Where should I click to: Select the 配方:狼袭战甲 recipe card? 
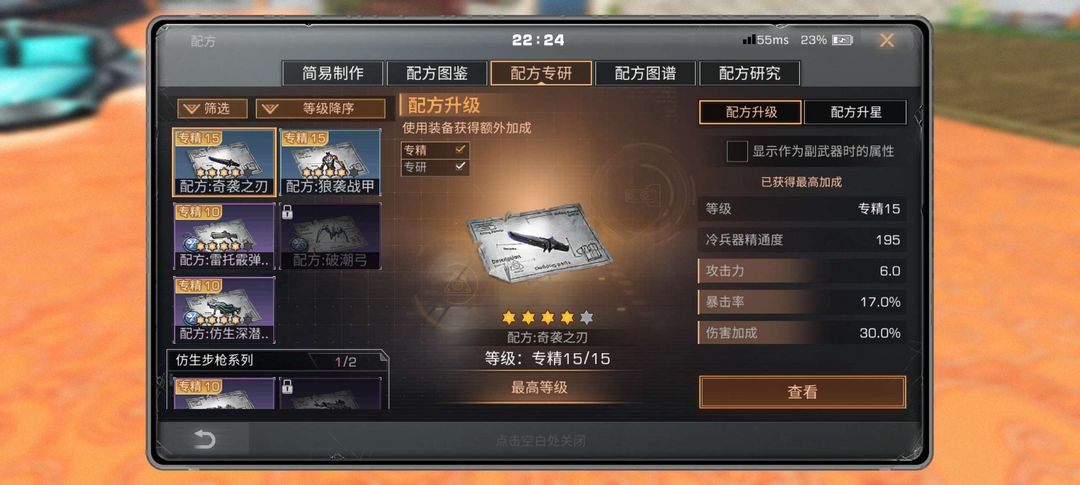pos(331,162)
